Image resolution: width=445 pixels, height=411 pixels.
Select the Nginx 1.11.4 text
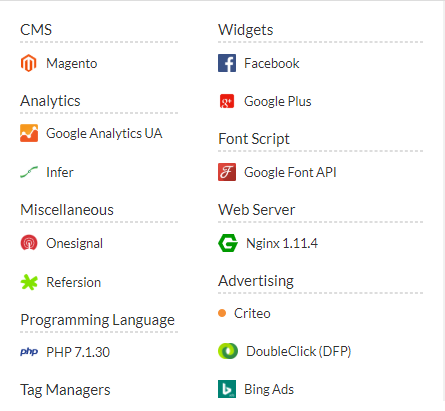282,243
